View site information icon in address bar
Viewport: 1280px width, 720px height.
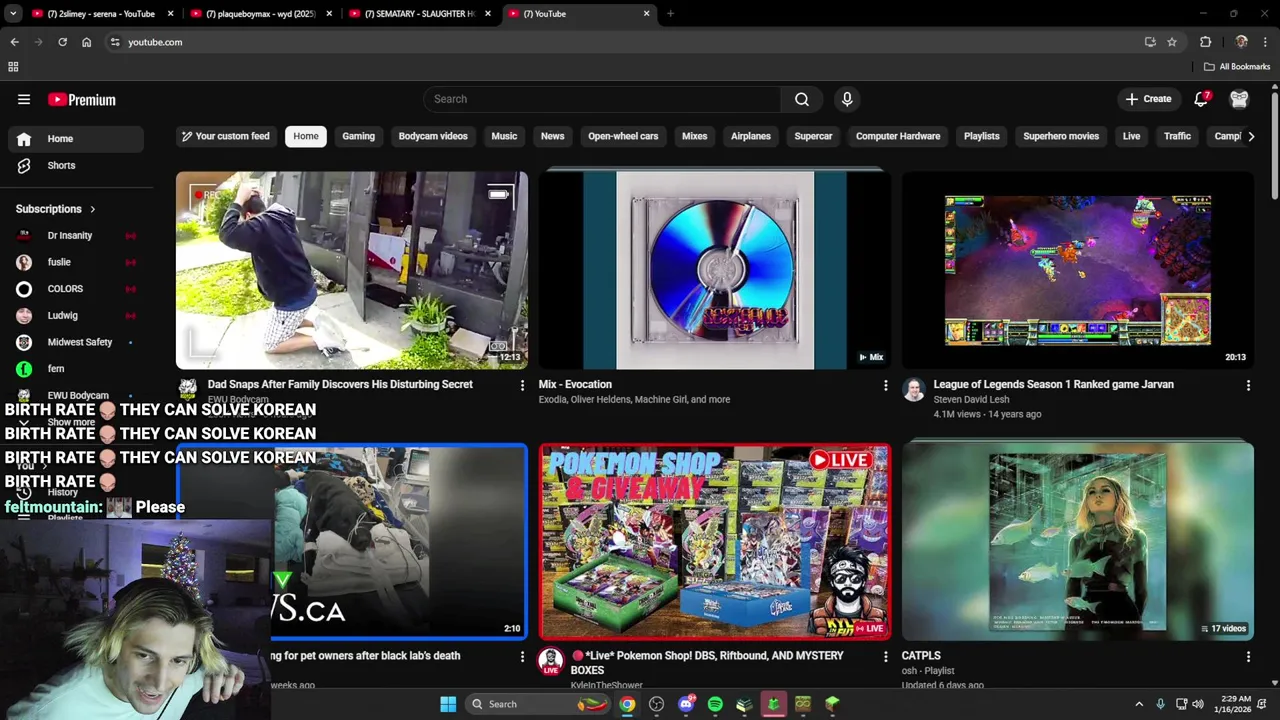[x=115, y=42]
